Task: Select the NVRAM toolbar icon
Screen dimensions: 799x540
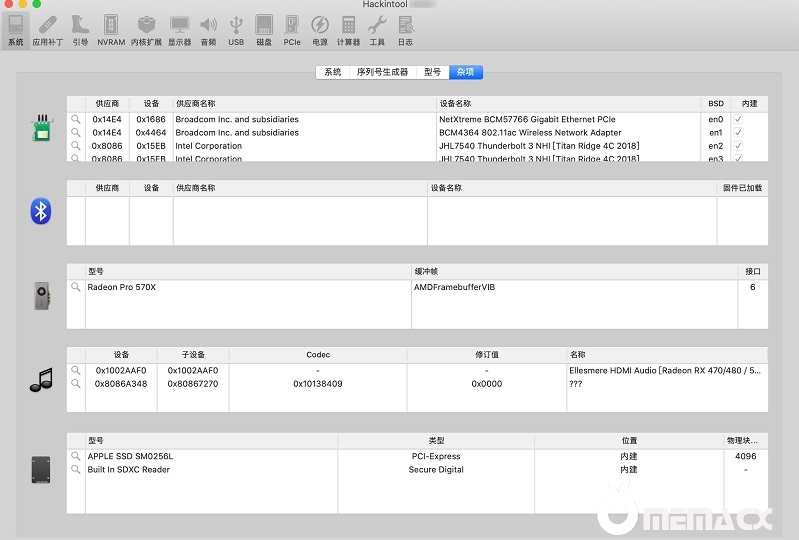Action: pyautogui.click(x=111, y=29)
